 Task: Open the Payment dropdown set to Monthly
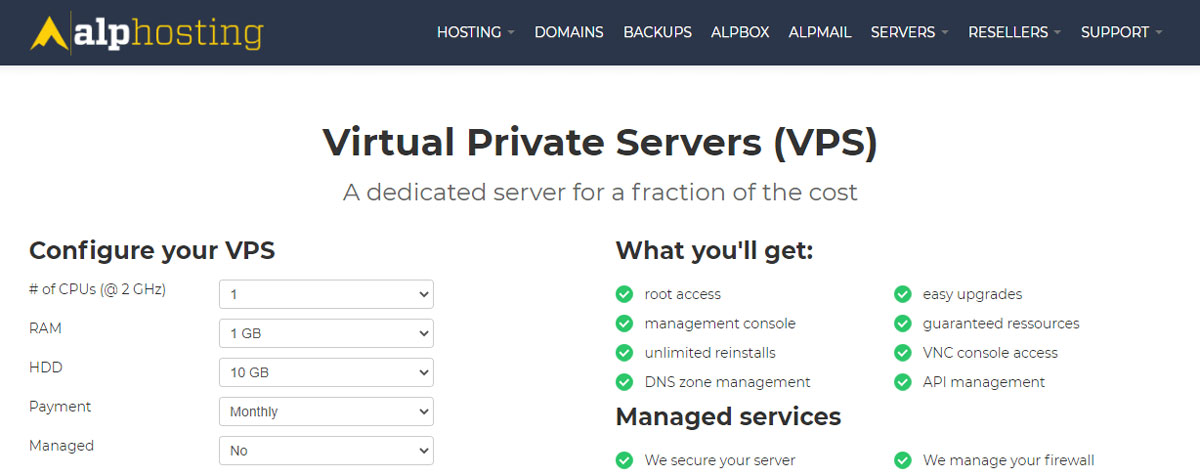pyautogui.click(x=326, y=411)
